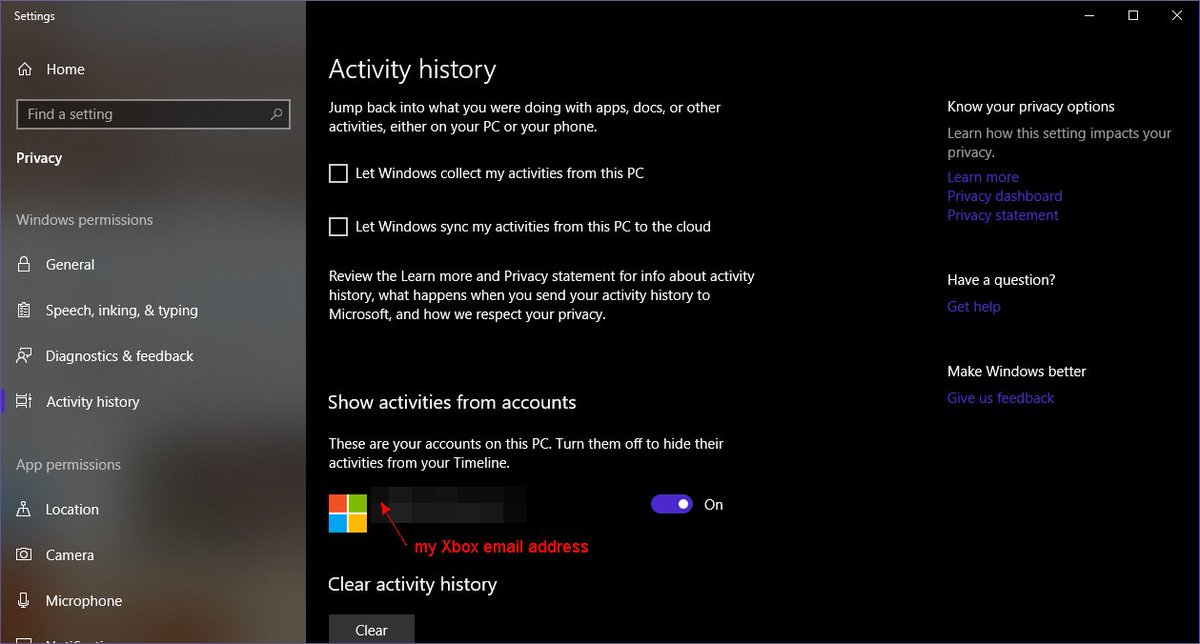Focus the Find a setting search box
1200x644 pixels.
pyautogui.click(x=153, y=114)
